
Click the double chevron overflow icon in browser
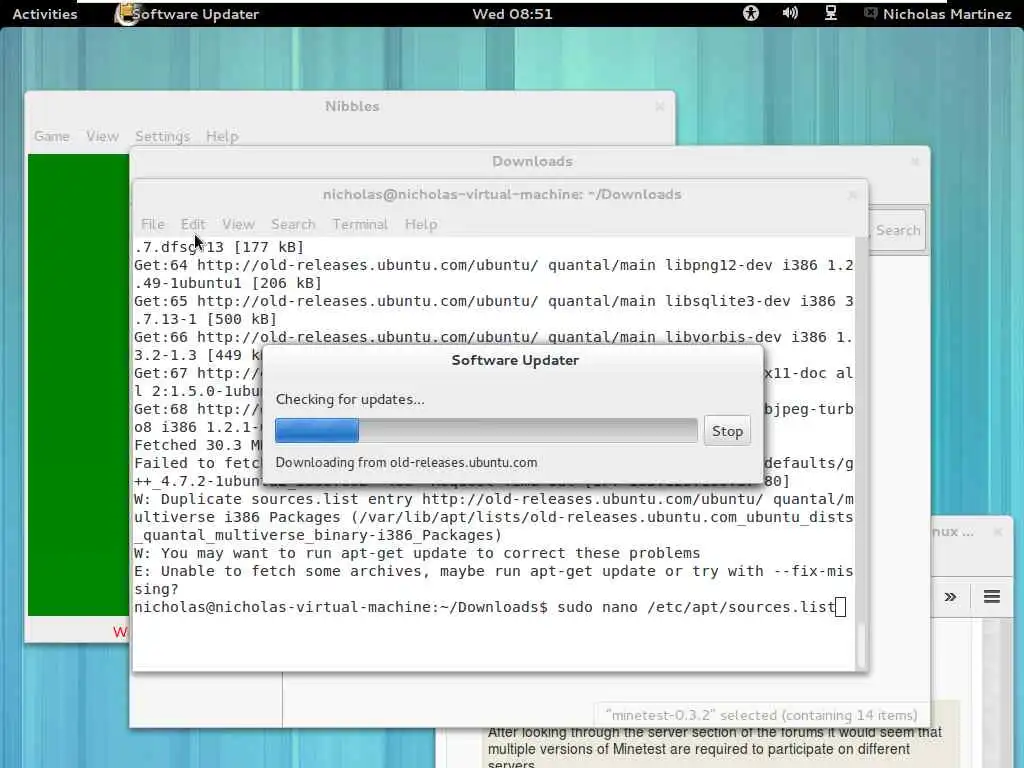click(x=950, y=596)
